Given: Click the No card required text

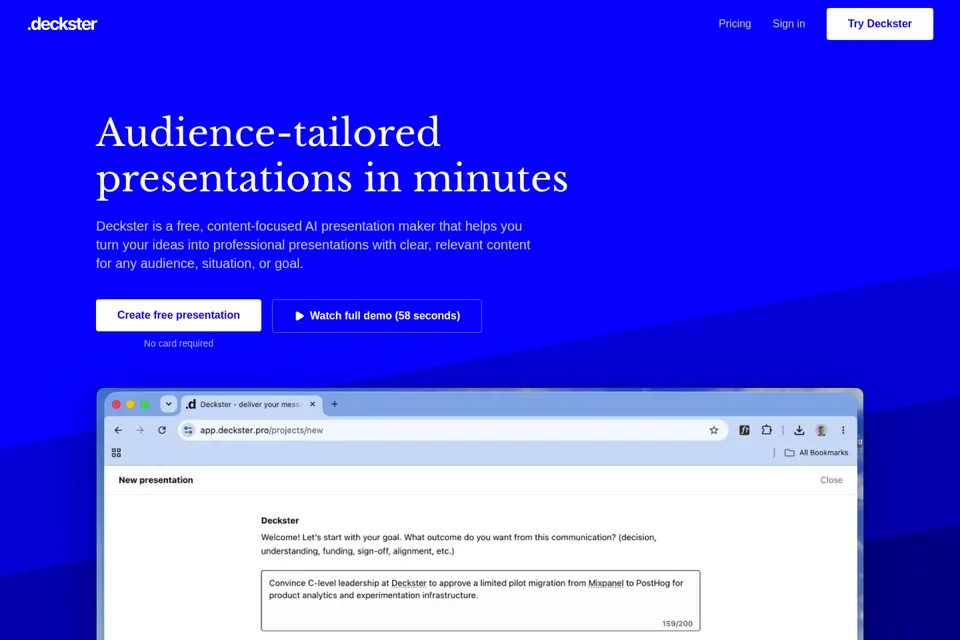Looking at the screenshot, I should pyautogui.click(x=179, y=344).
